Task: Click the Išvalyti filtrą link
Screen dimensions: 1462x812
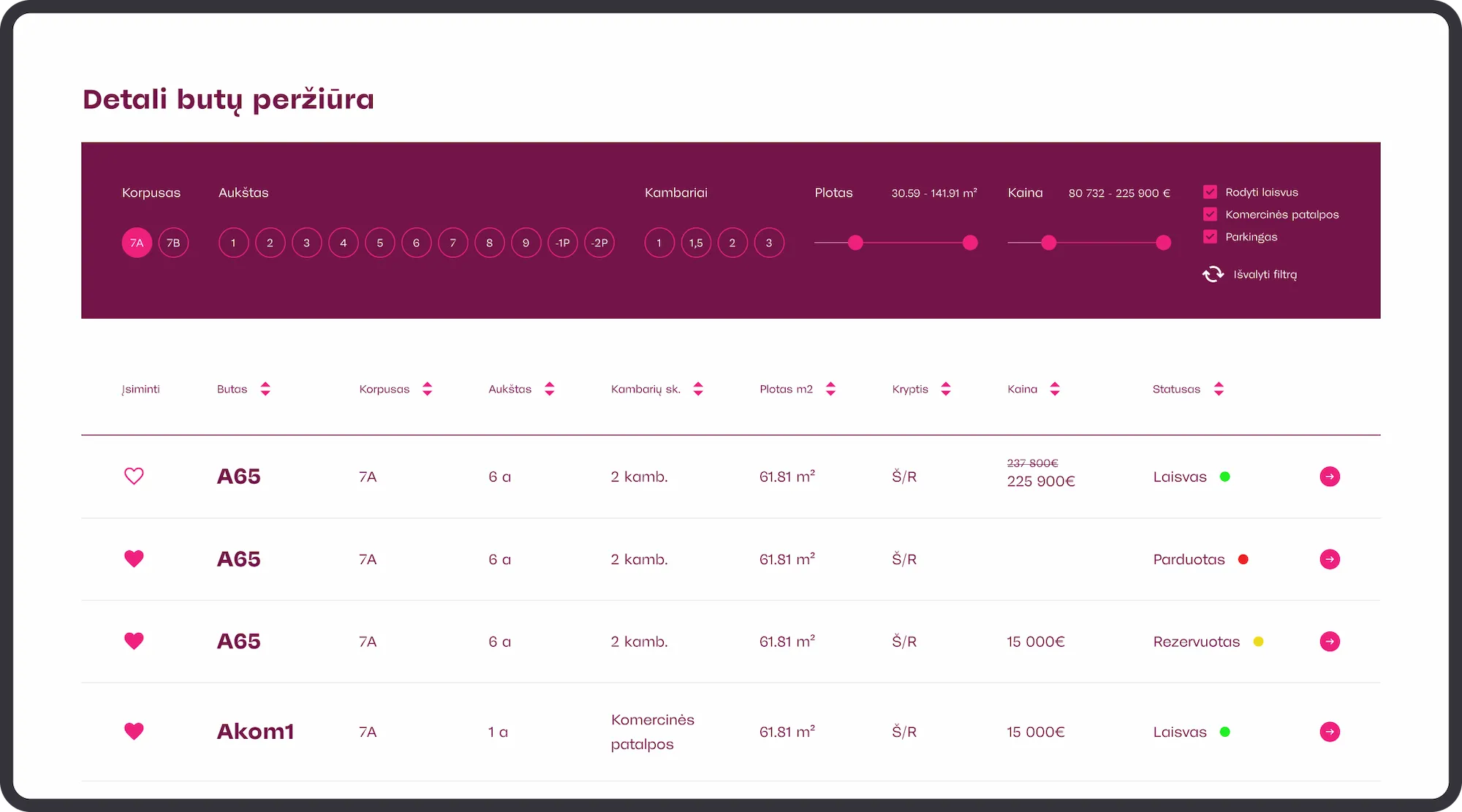Action: tap(1265, 274)
